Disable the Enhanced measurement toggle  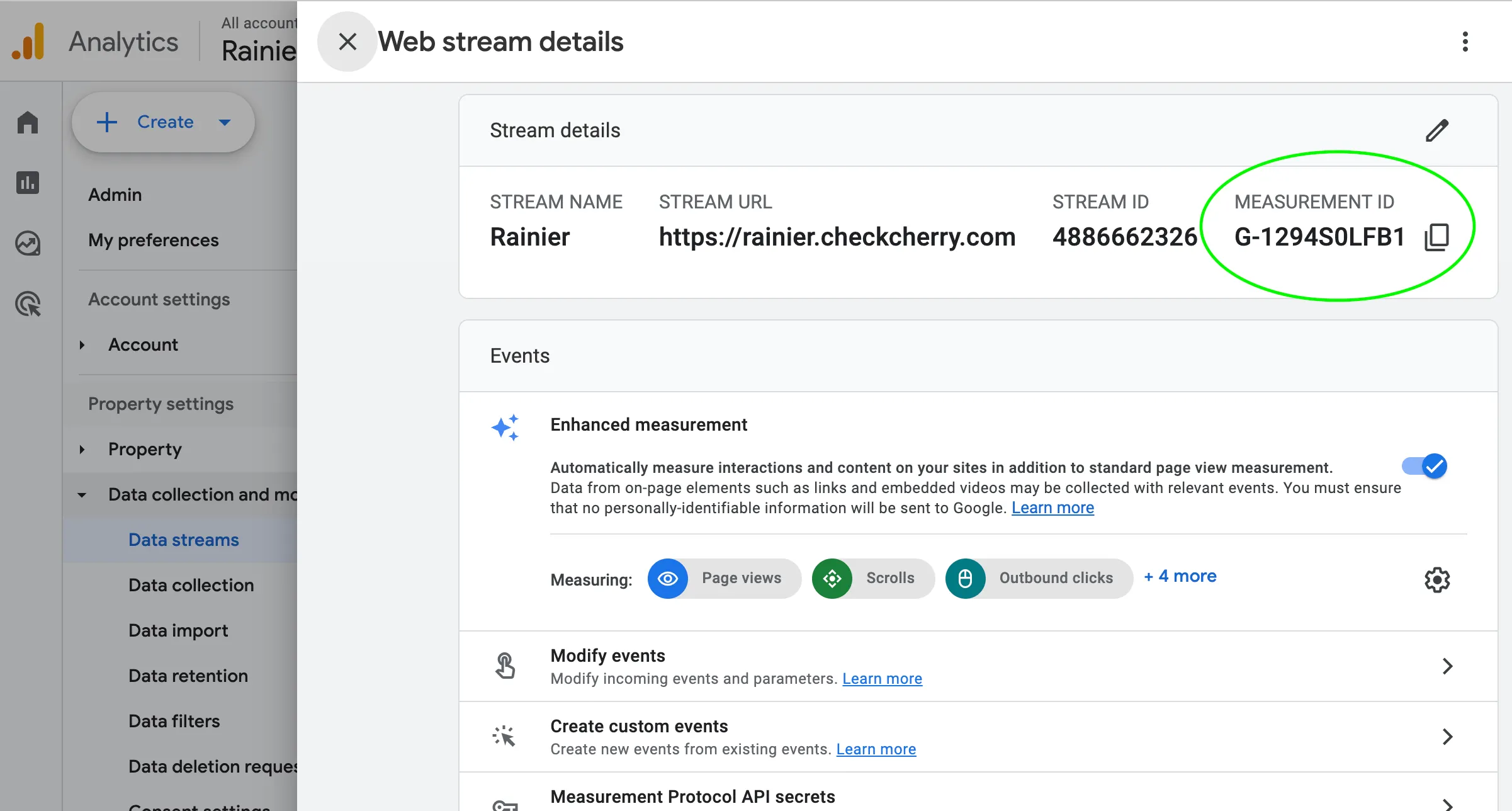pyautogui.click(x=1425, y=467)
